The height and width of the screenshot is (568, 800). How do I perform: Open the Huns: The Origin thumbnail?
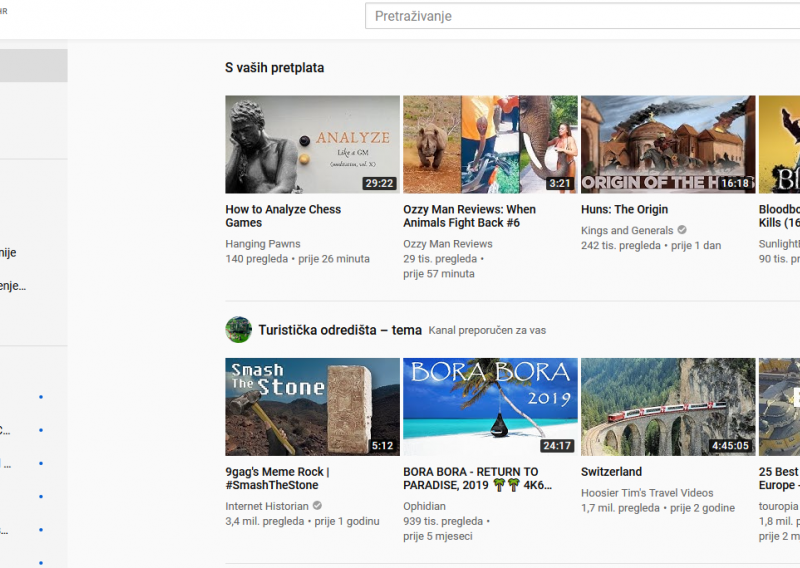(x=668, y=144)
